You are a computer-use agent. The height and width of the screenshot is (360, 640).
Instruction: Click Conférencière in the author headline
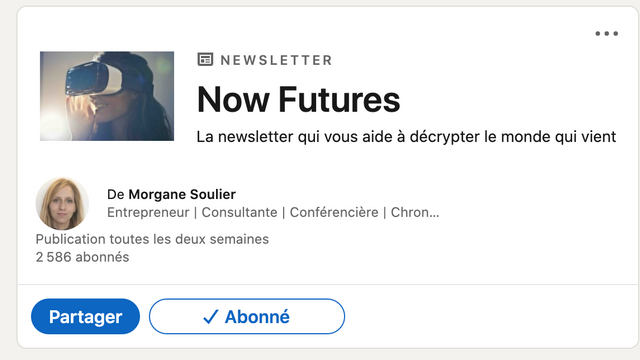click(x=334, y=213)
